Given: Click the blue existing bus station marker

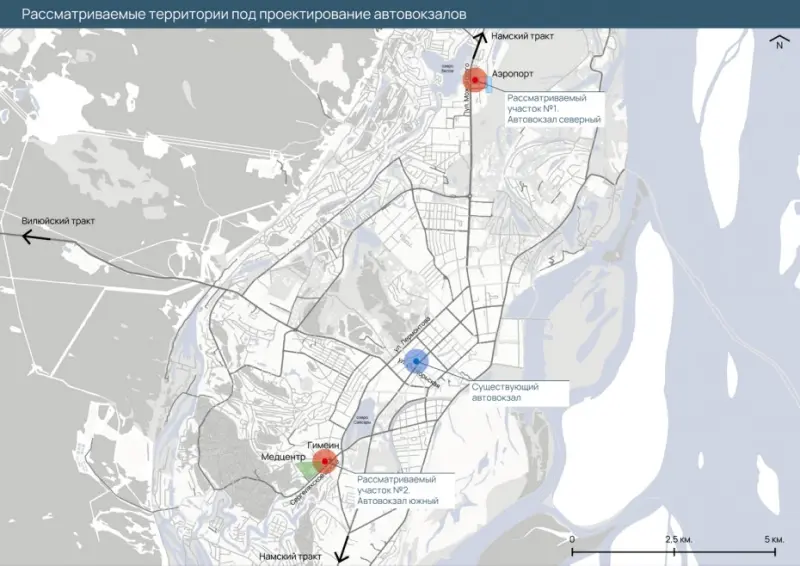Looking at the screenshot, I should point(416,361).
